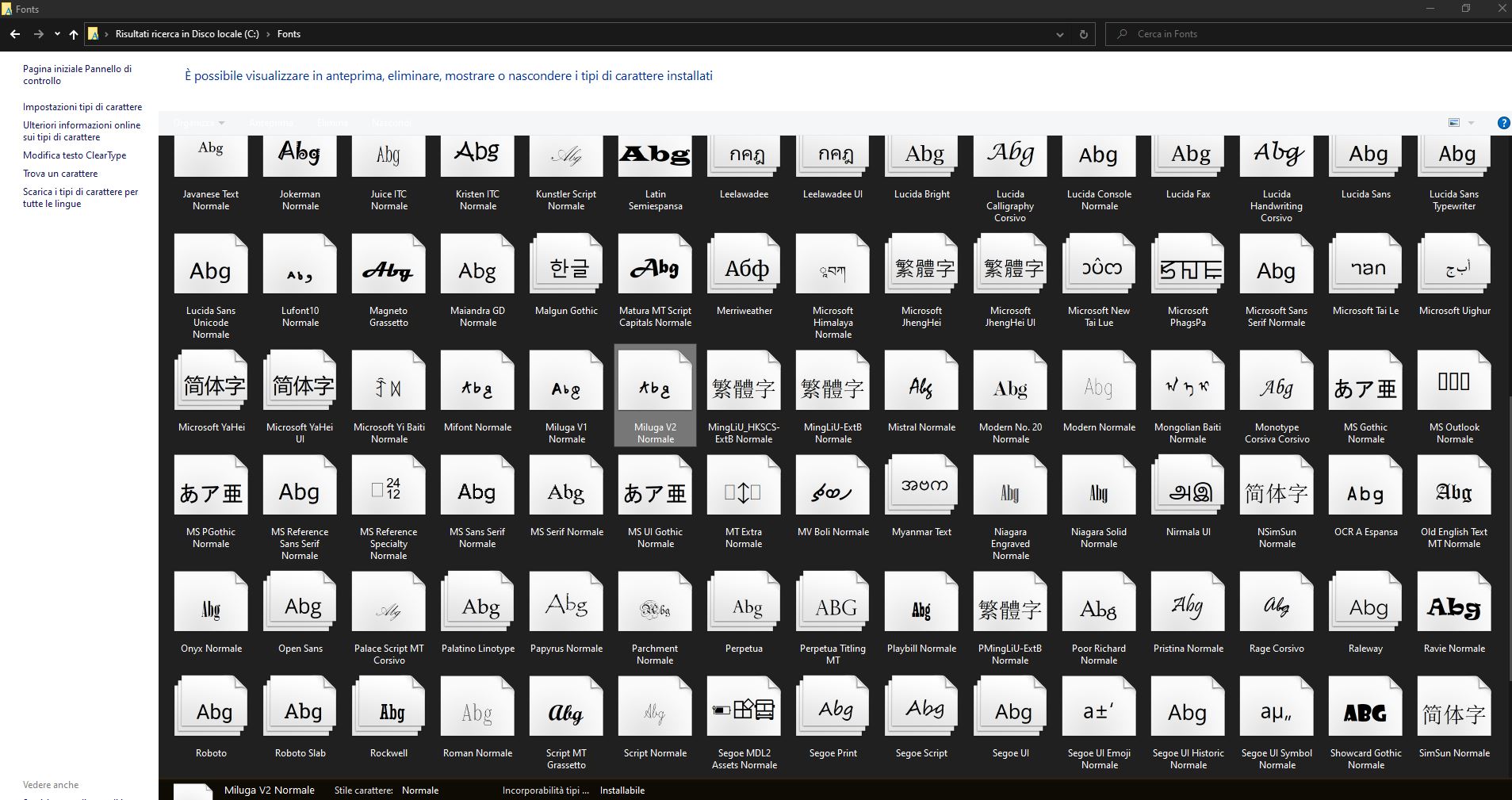Go up one folder level
Image resolution: width=1512 pixels, height=800 pixels.
point(73,33)
